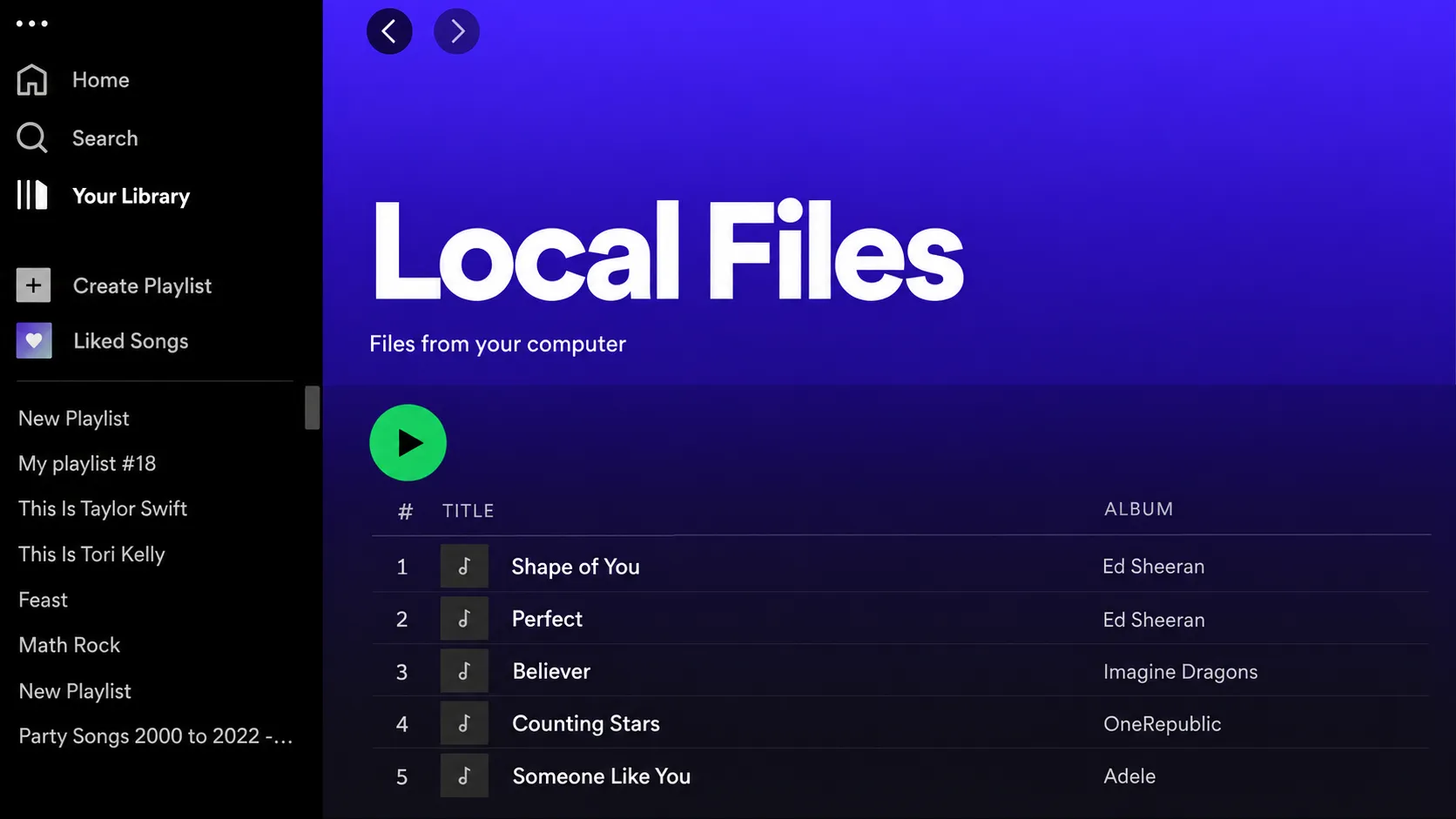The image size is (1456, 819).
Task: Play Local Files with green play button
Action: [x=408, y=443]
